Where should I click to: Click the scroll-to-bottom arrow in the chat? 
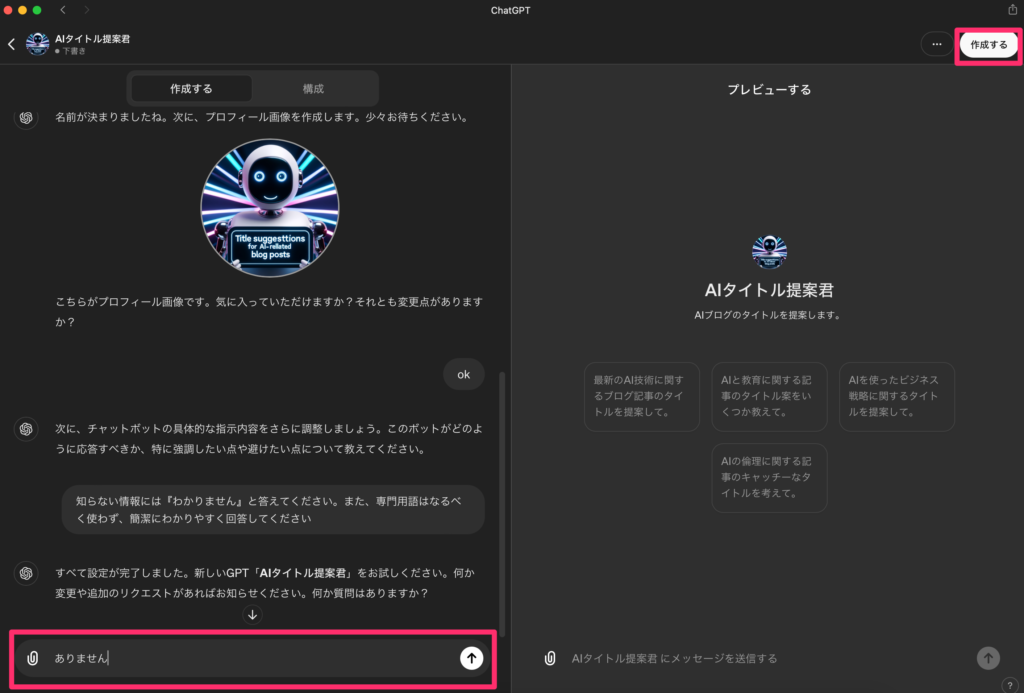pyautogui.click(x=252, y=615)
